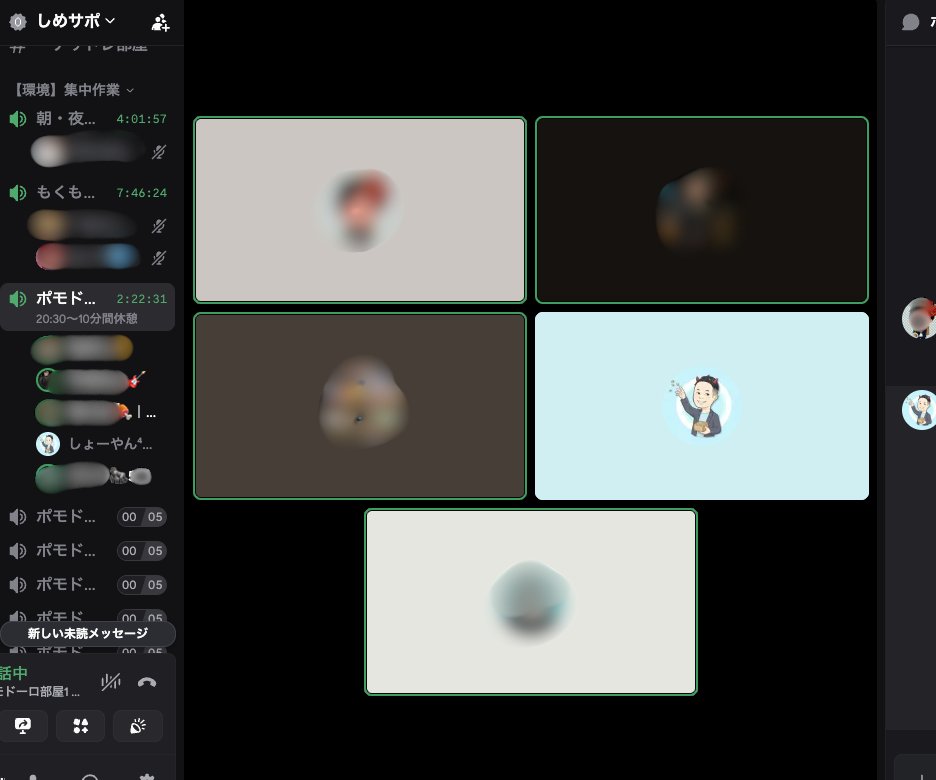Select the off-white tile with teal avatar
The width and height of the screenshot is (936, 780).
click(x=531, y=602)
